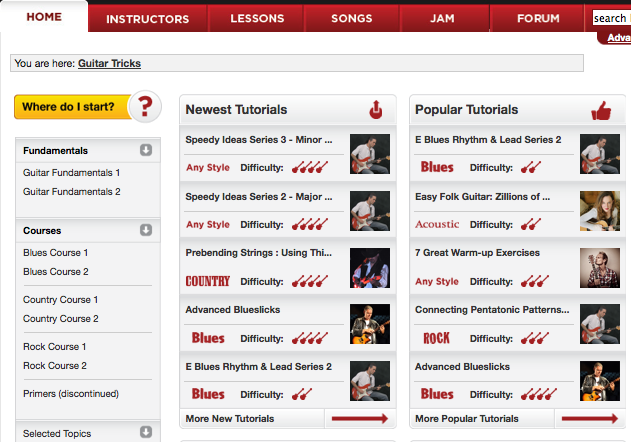
Task: Click the ROCK style badge under Connecting Pentatonic Patterns
Action: pyautogui.click(x=437, y=338)
